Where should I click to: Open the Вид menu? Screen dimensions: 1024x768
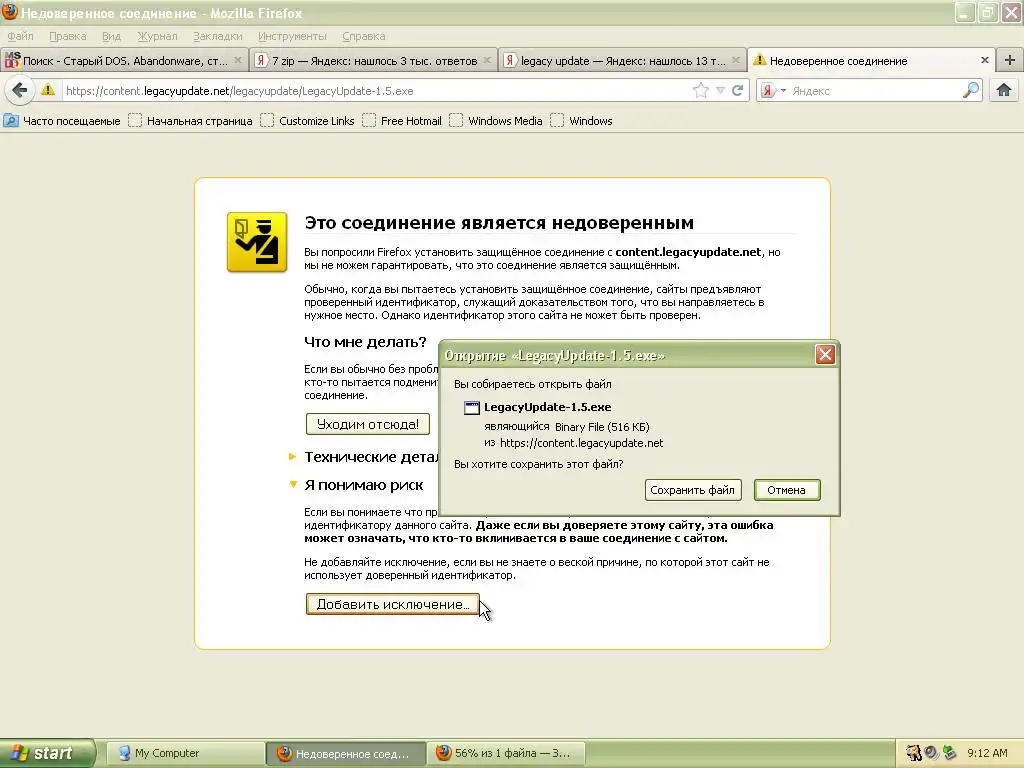coord(112,36)
